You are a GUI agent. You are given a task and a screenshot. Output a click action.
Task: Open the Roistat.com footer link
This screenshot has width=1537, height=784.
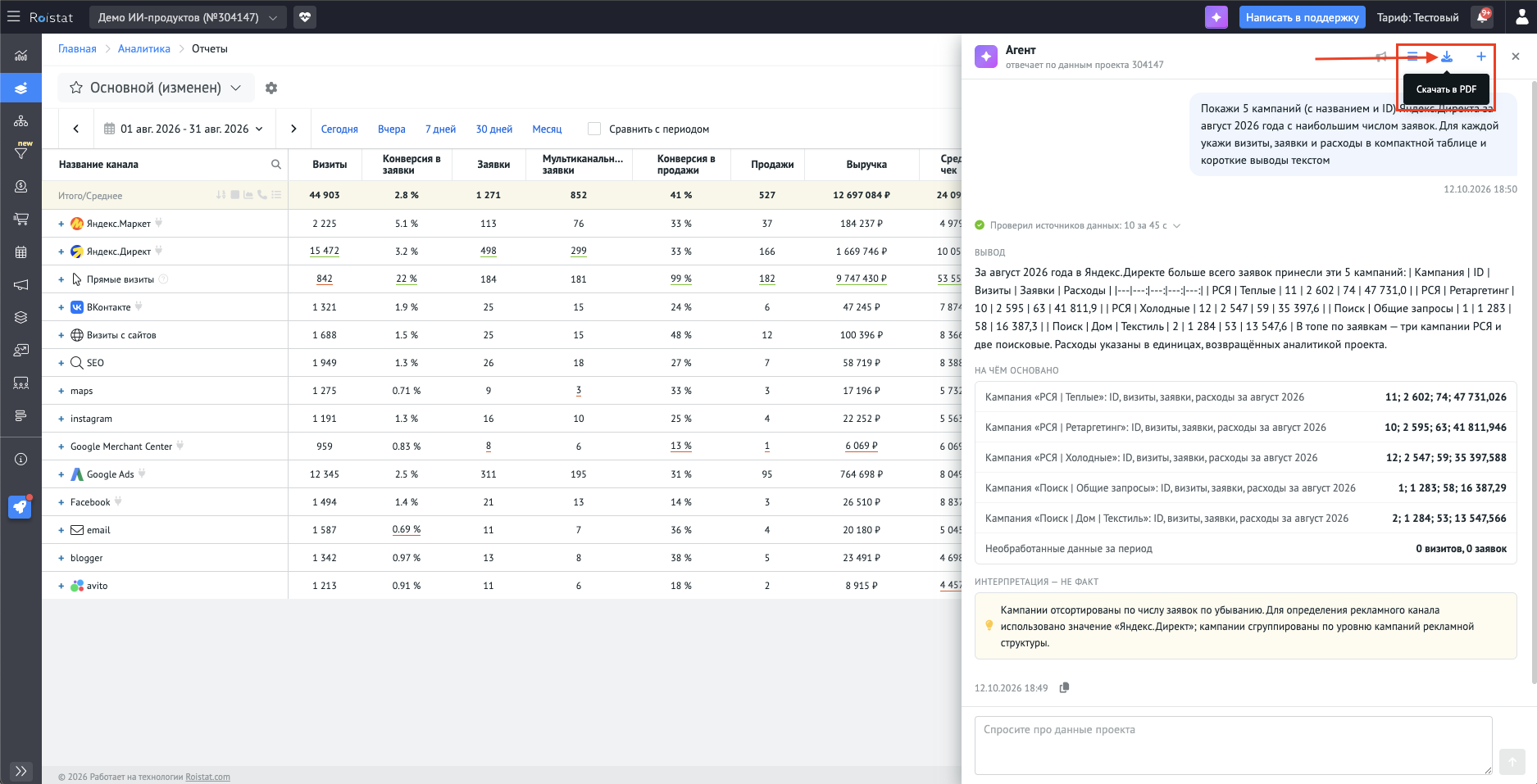(208, 777)
